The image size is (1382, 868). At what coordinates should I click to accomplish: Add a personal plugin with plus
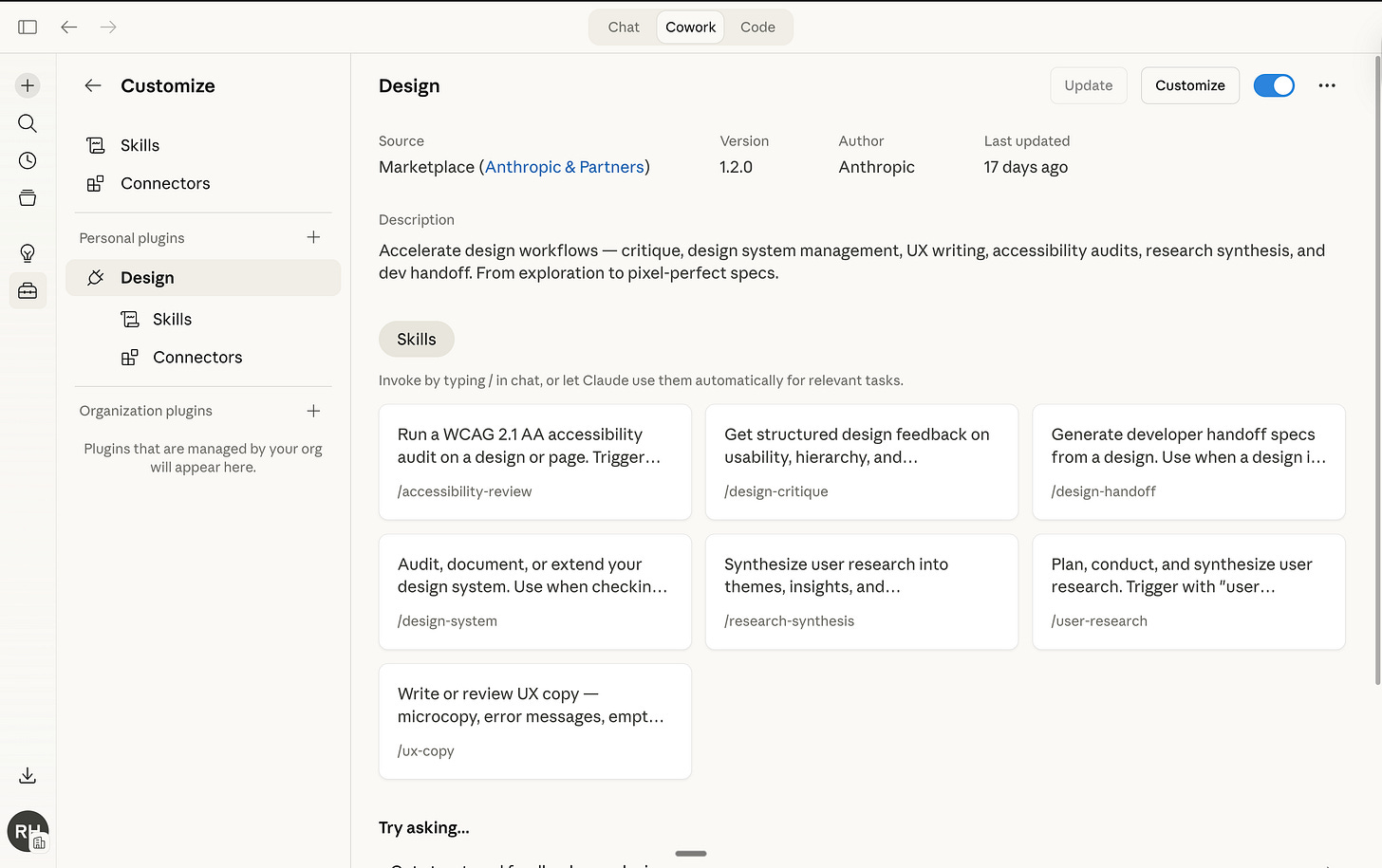[313, 237]
